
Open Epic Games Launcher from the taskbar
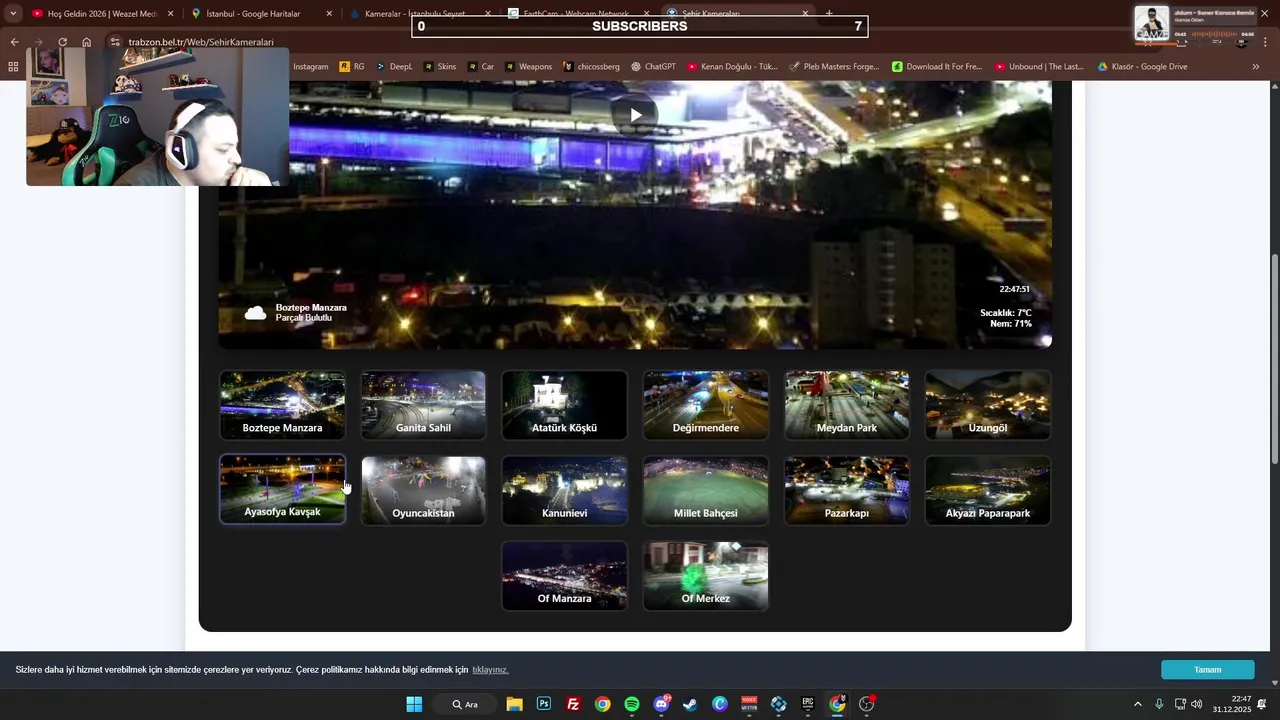[808, 704]
